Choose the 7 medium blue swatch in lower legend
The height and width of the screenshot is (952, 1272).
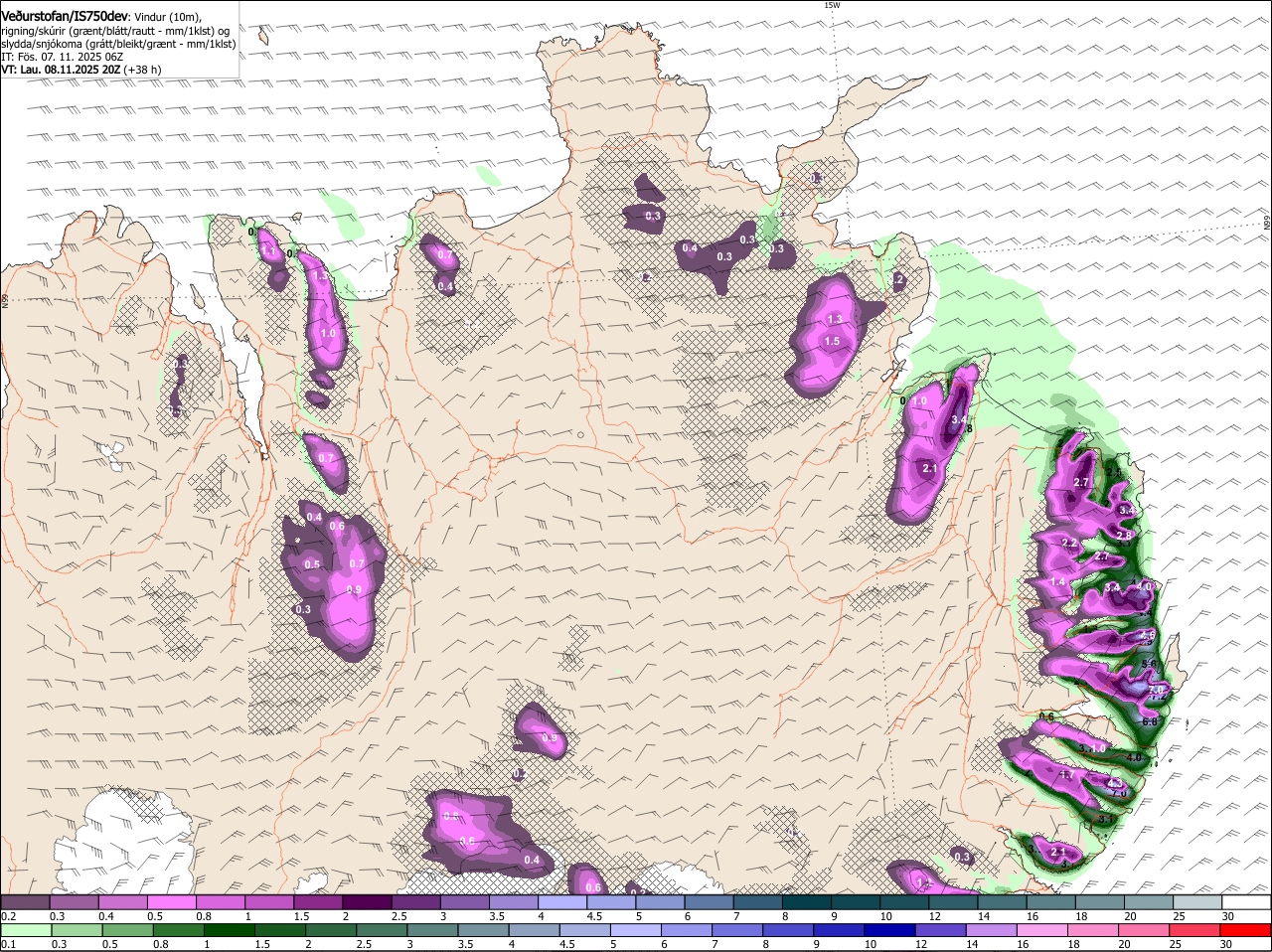pyautogui.click(x=738, y=930)
